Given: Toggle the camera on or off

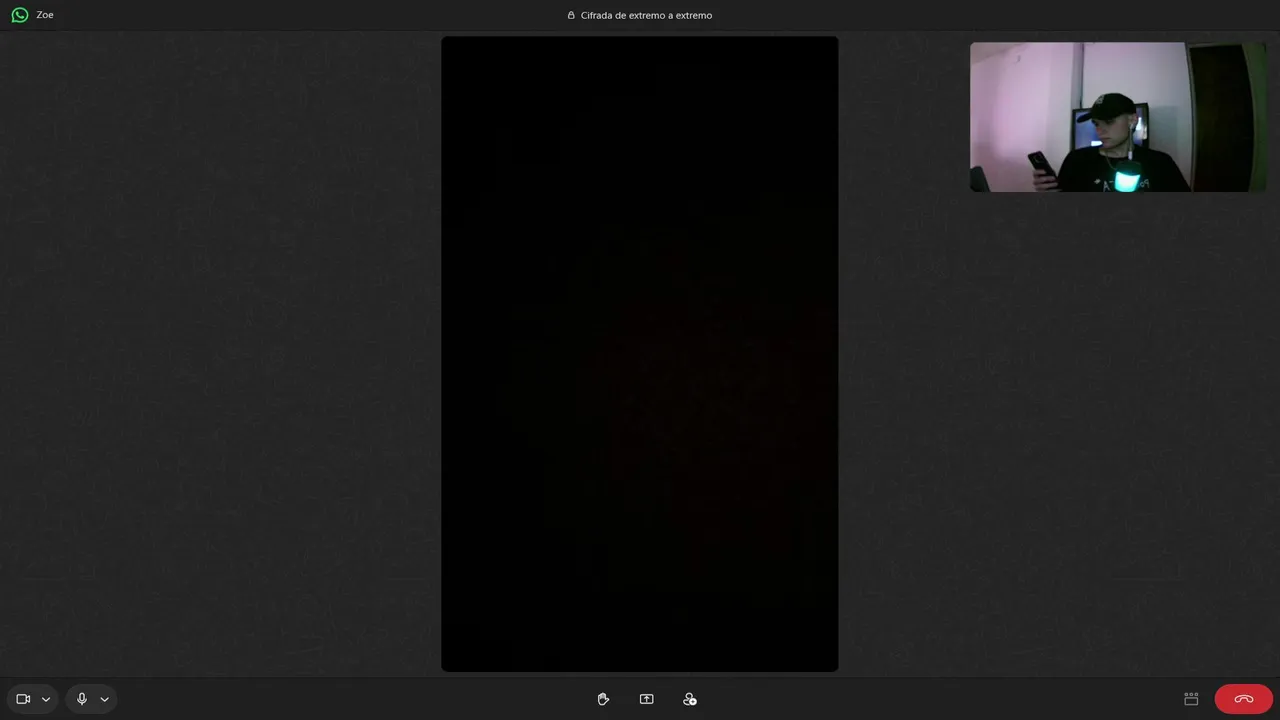Looking at the screenshot, I should click(x=23, y=699).
